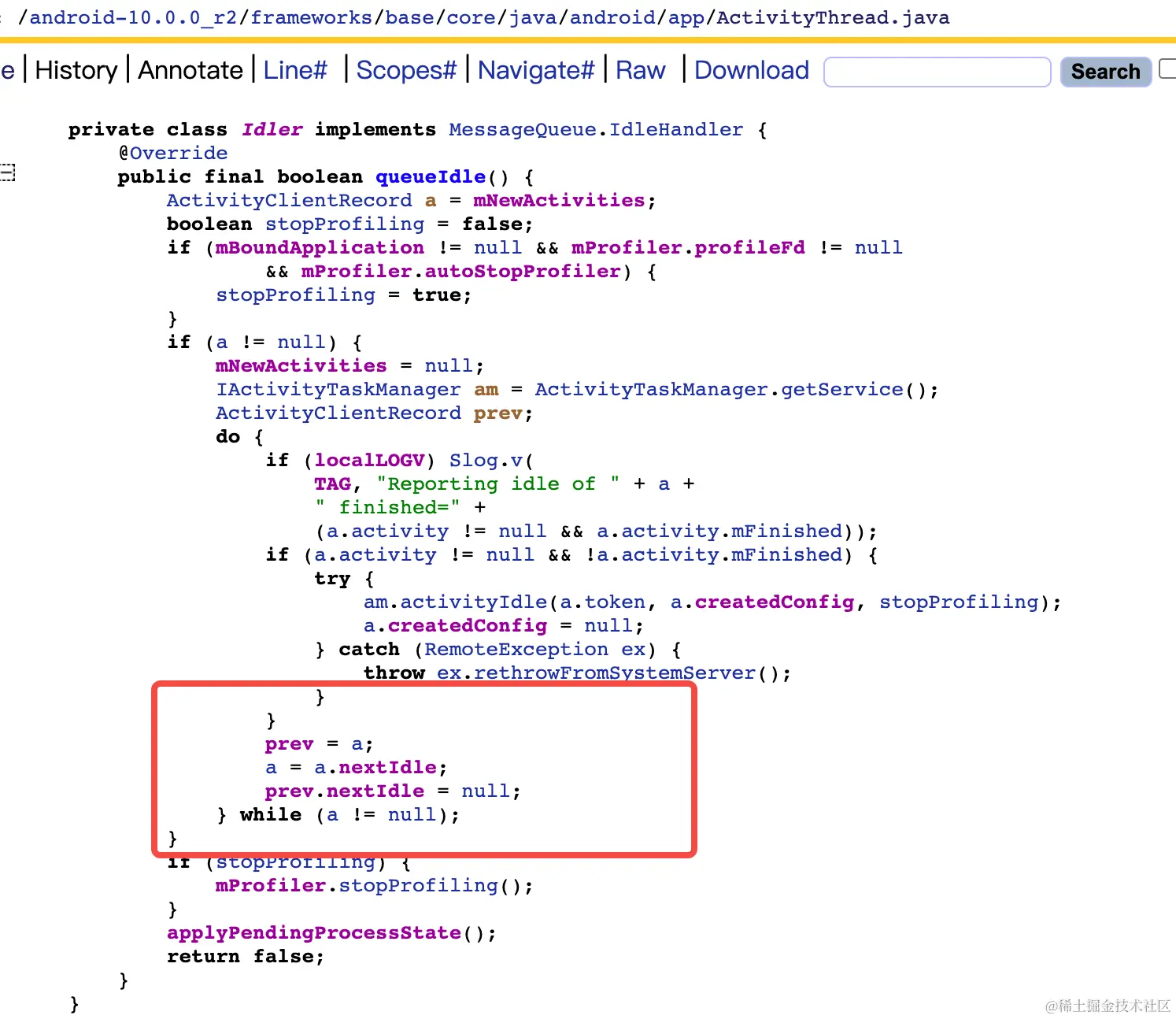The height and width of the screenshot is (1019, 1176).
Task: Click the rethrowFromSystemServer method call
Action: tap(615, 673)
